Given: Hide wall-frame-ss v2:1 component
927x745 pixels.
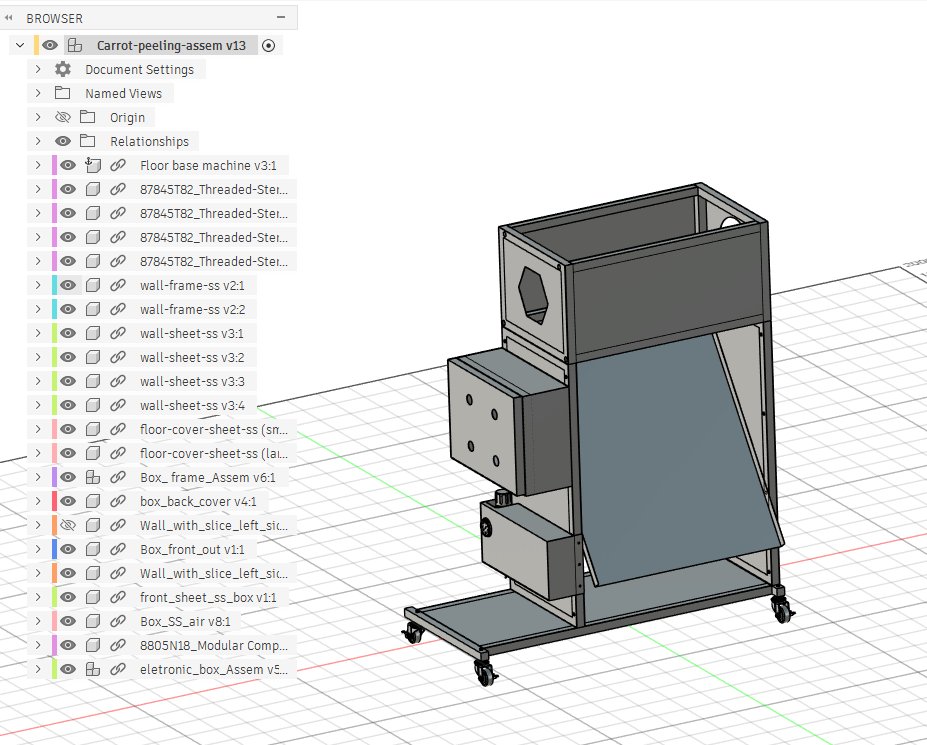Looking at the screenshot, I should pyautogui.click(x=68, y=285).
